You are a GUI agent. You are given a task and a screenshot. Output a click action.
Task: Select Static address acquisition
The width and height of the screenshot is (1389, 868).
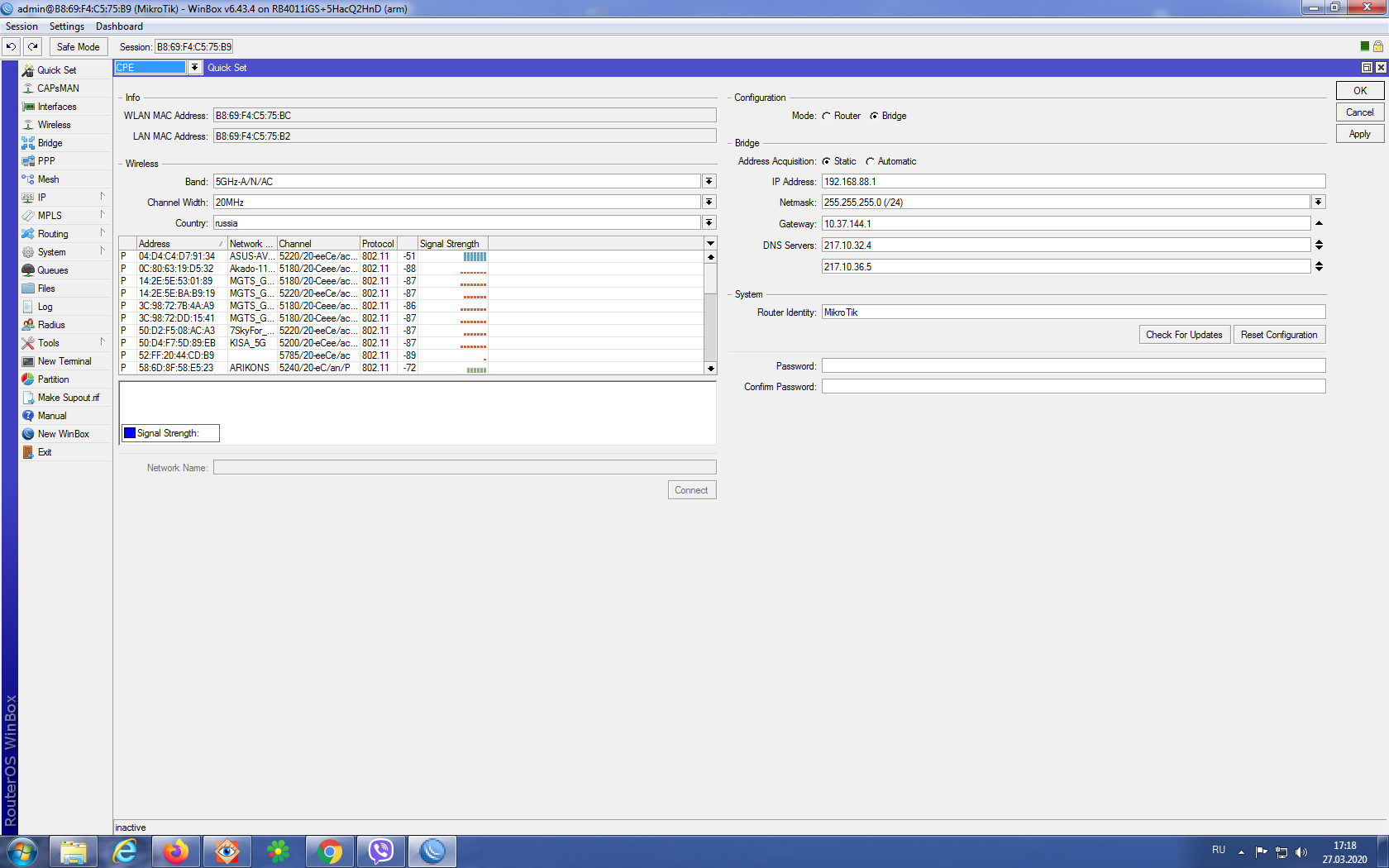826,161
